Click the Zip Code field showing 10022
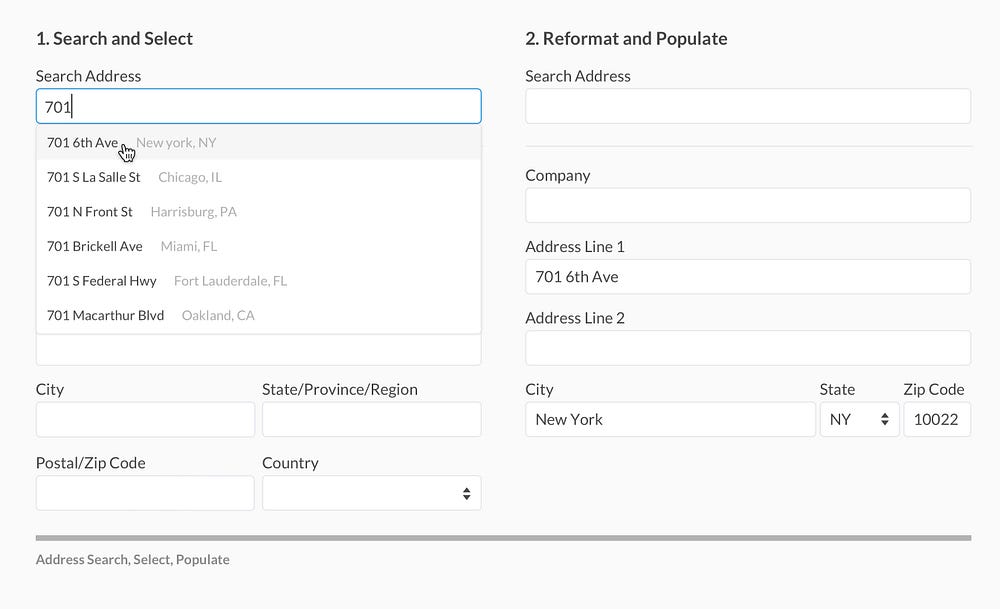Image resolution: width=1000 pixels, height=609 pixels. click(936, 420)
